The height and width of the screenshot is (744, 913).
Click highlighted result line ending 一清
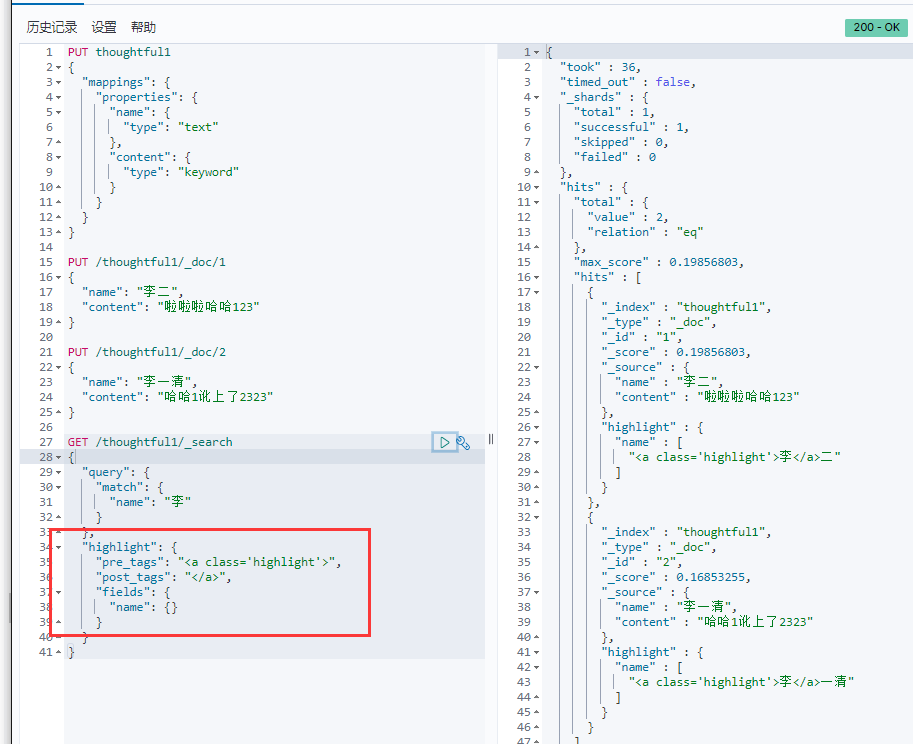(741, 682)
